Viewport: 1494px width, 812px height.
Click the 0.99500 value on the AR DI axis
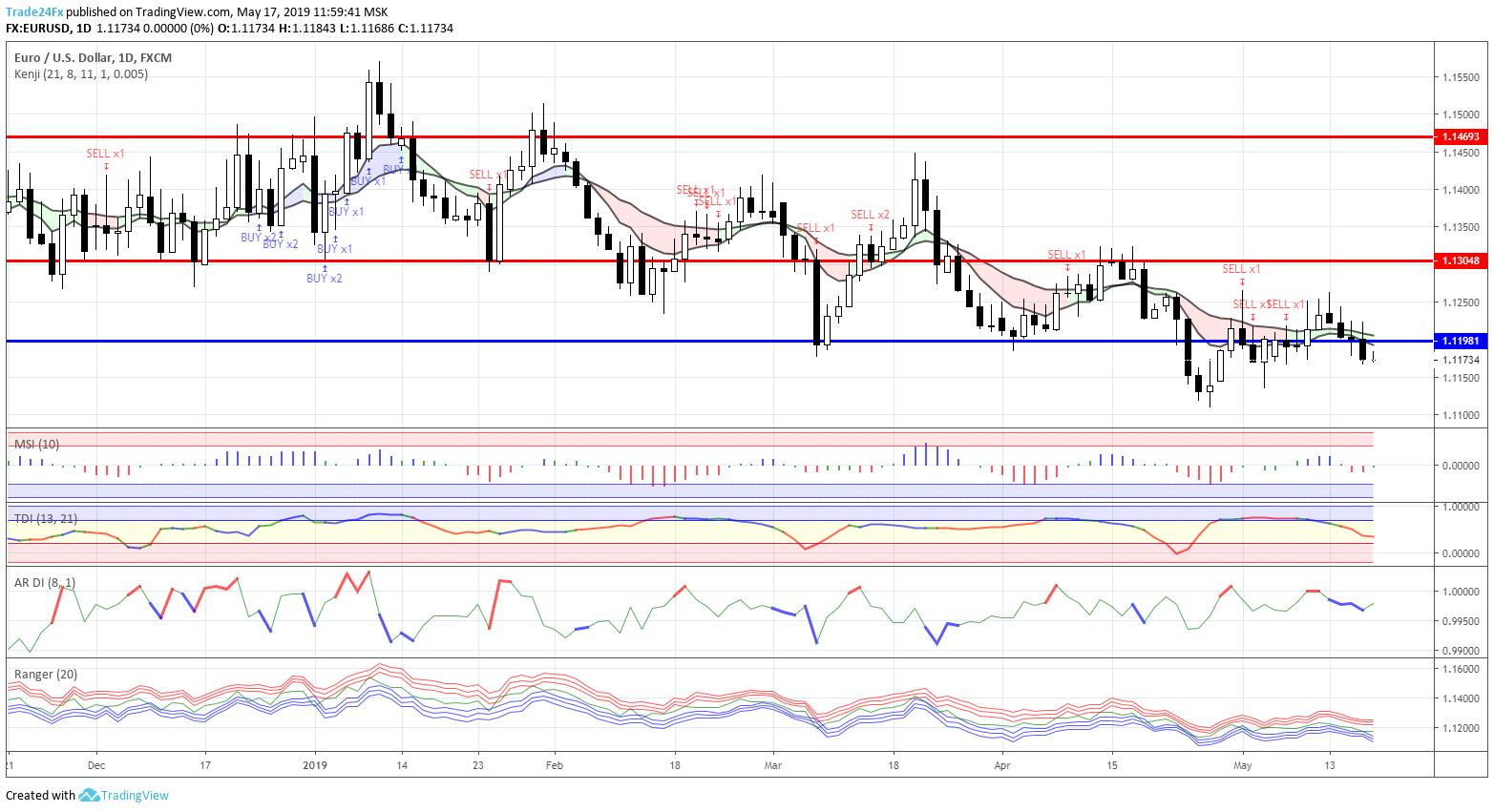(x=1461, y=621)
